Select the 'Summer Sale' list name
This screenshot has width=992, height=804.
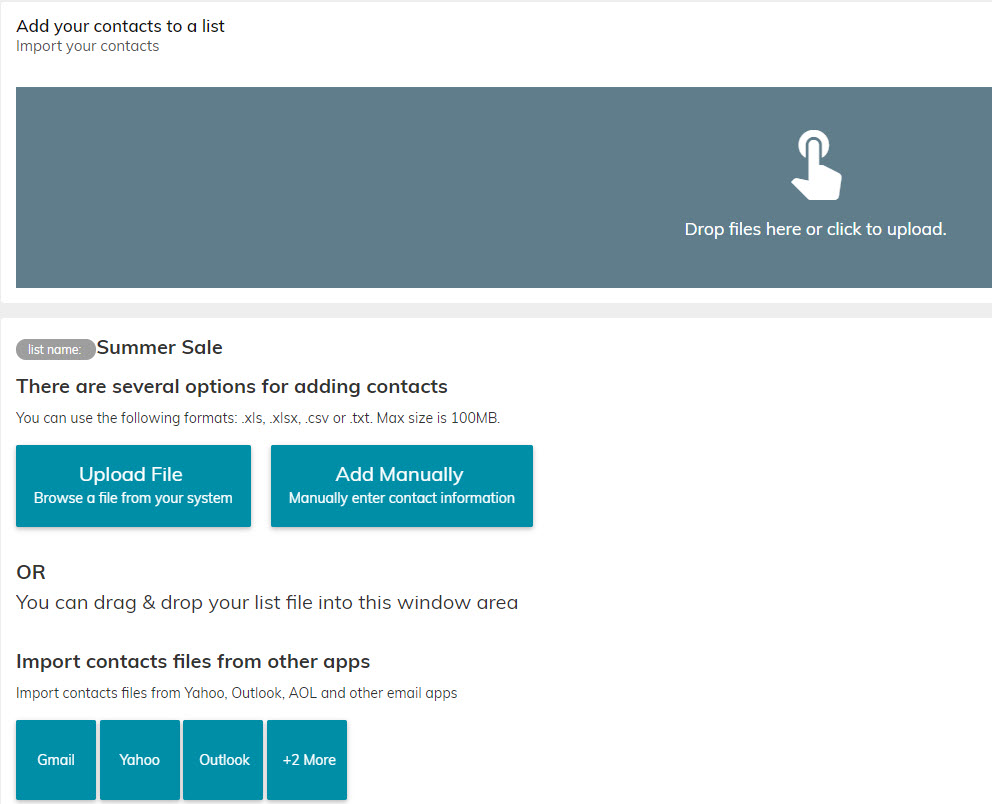click(x=160, y=348)
